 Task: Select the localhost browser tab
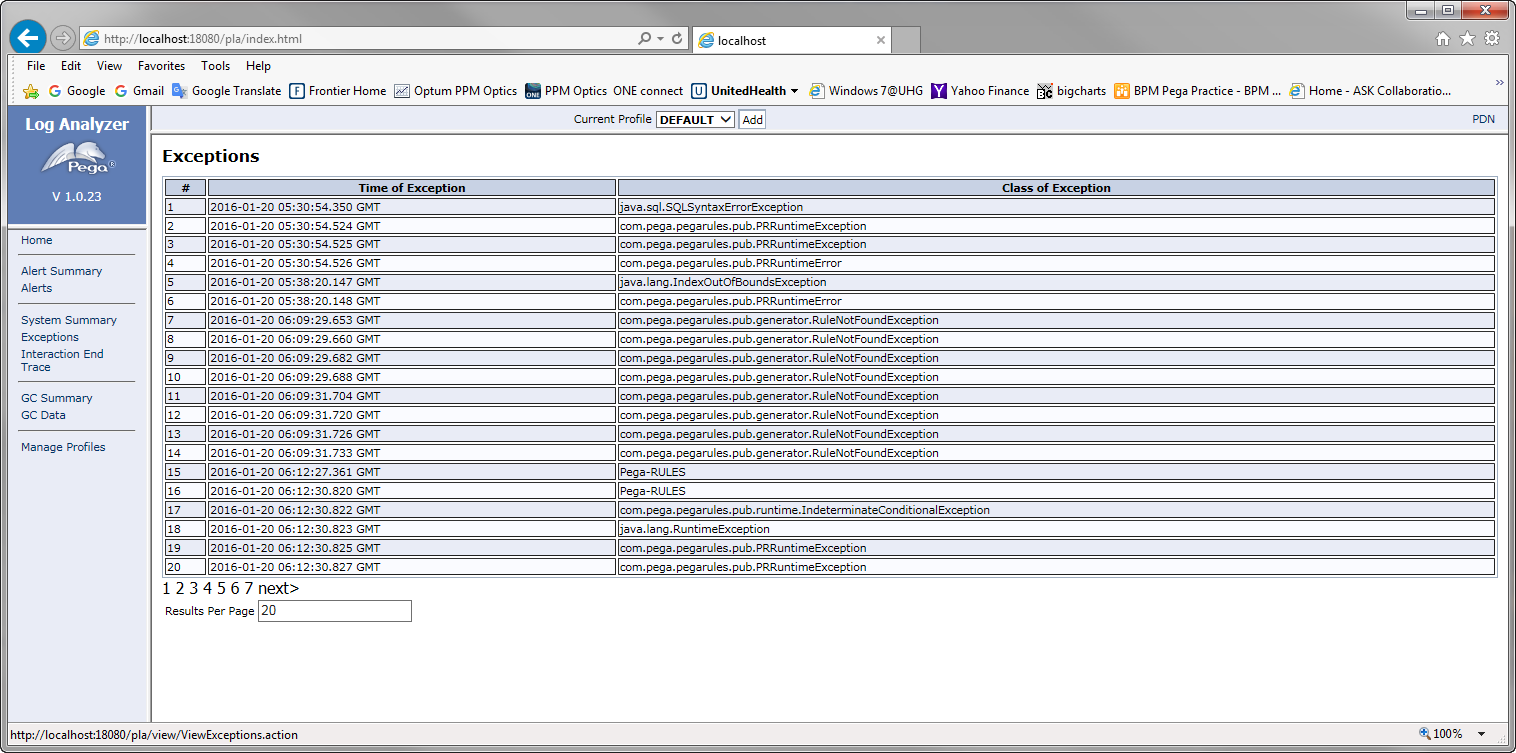click(x=790, y=41)
